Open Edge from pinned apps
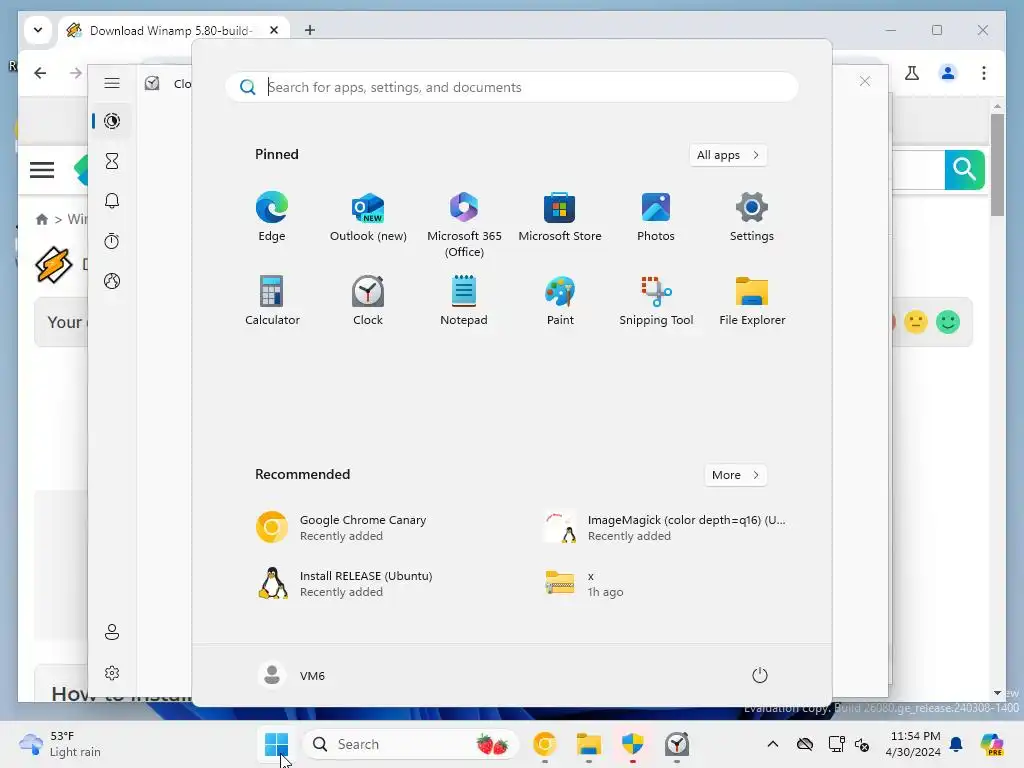Viewport: 1024px width, 768px height. (272, 217)
